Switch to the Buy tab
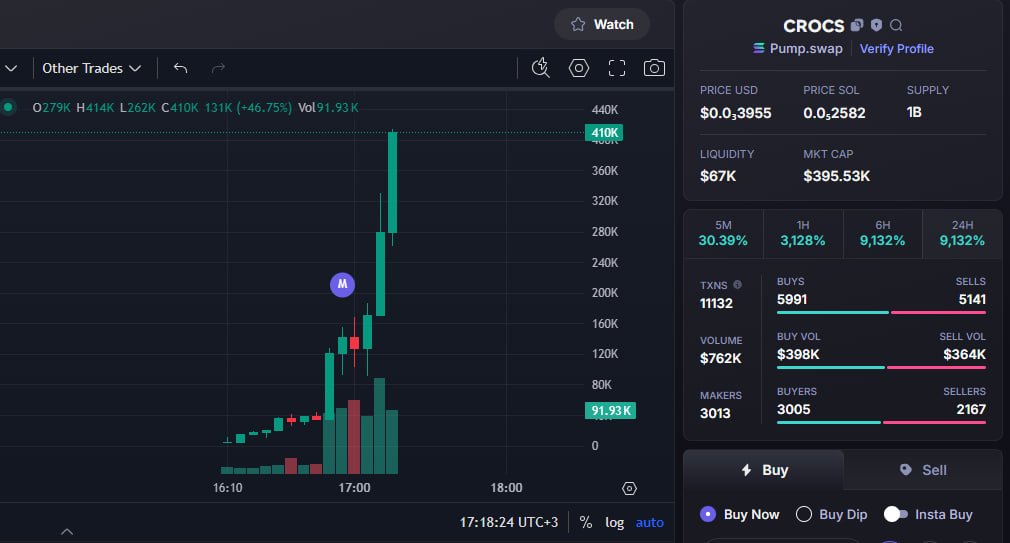Screen dimensions: 1010x543 coord(763,470)
